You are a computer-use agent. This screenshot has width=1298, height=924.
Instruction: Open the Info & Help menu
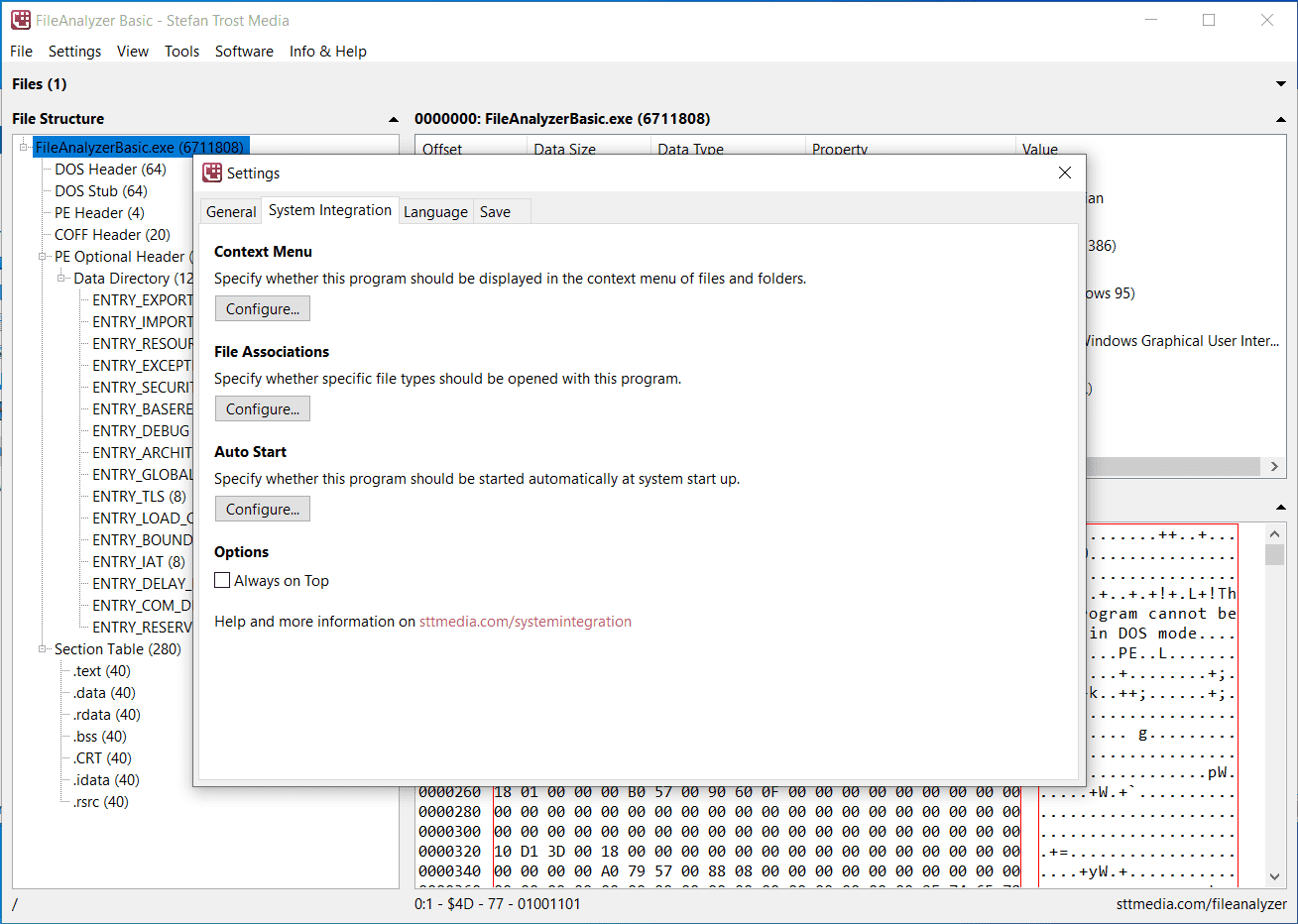(328, 52)
